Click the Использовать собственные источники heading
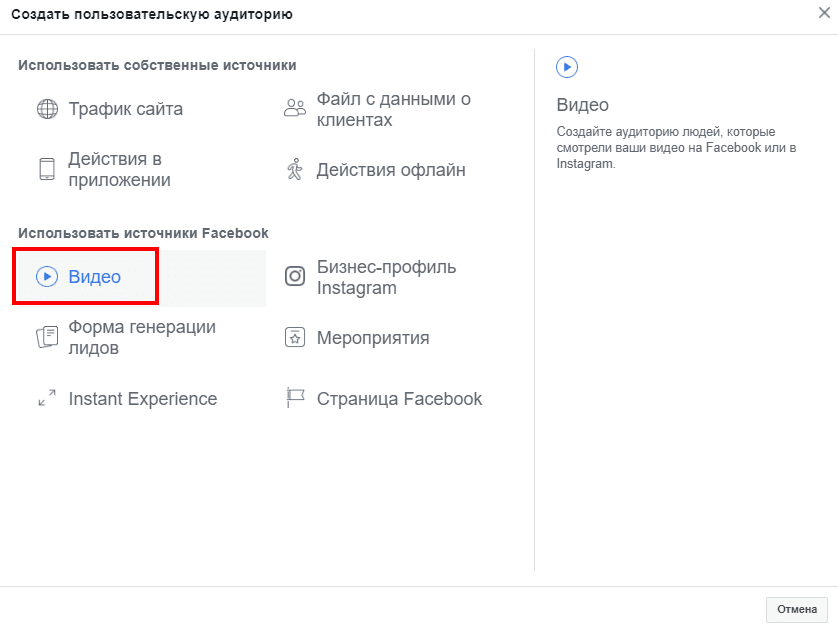The image size is (838, 630). coord(157,65)
